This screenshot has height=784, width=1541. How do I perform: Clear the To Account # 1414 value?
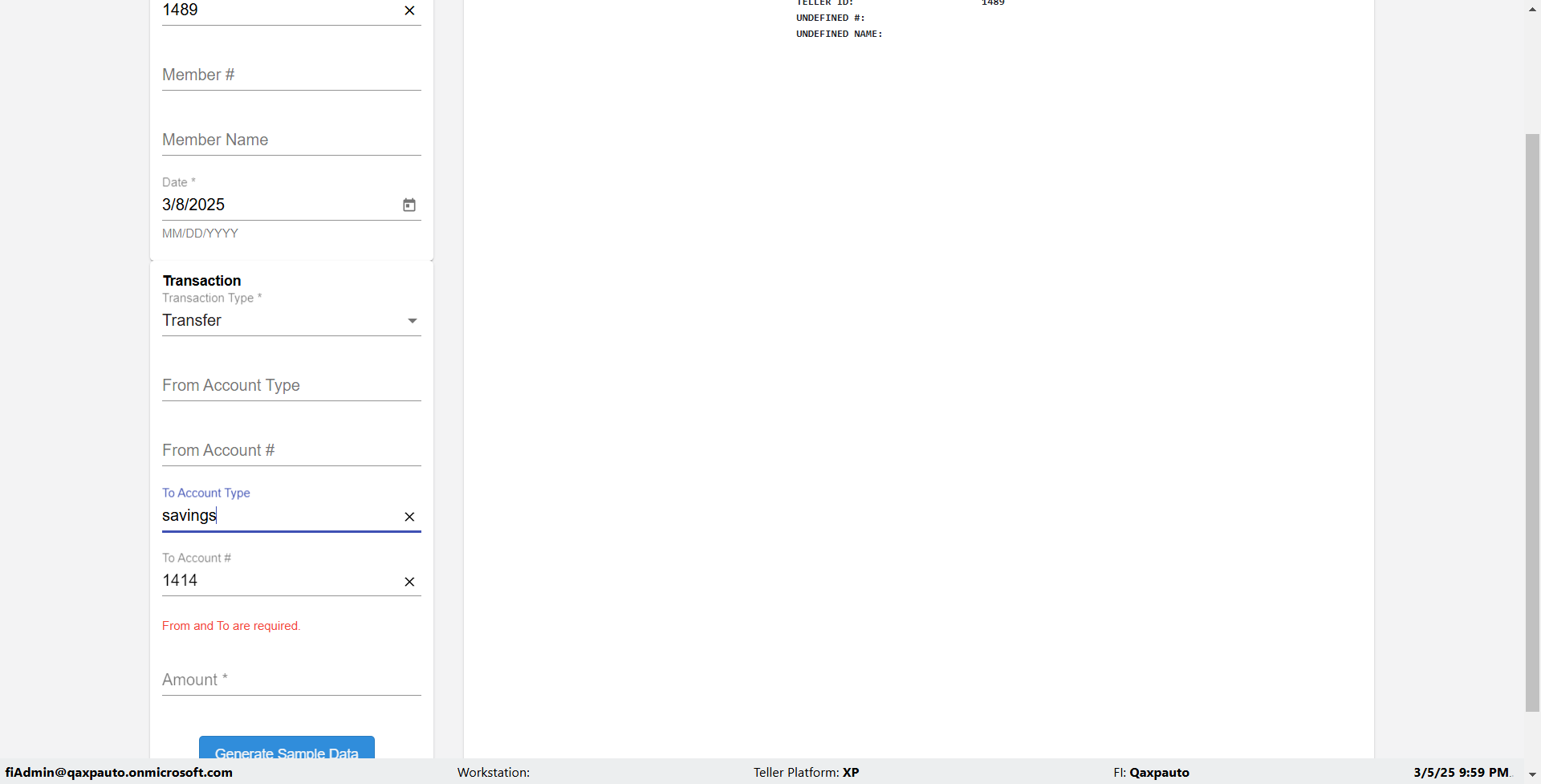409,582
